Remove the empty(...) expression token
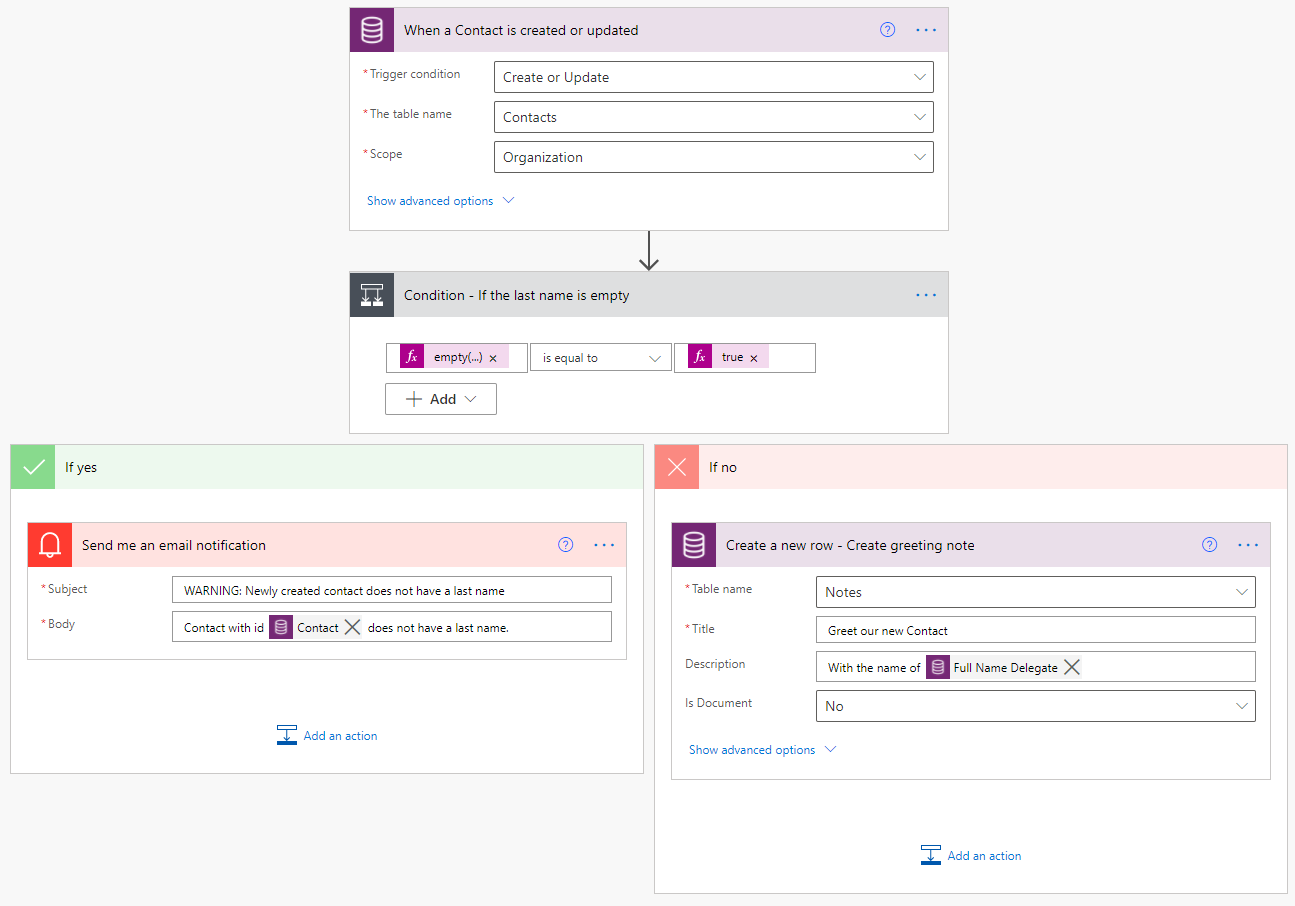Image resolution: width=1295 pixels, height=906 pixels. click(493, 358)
